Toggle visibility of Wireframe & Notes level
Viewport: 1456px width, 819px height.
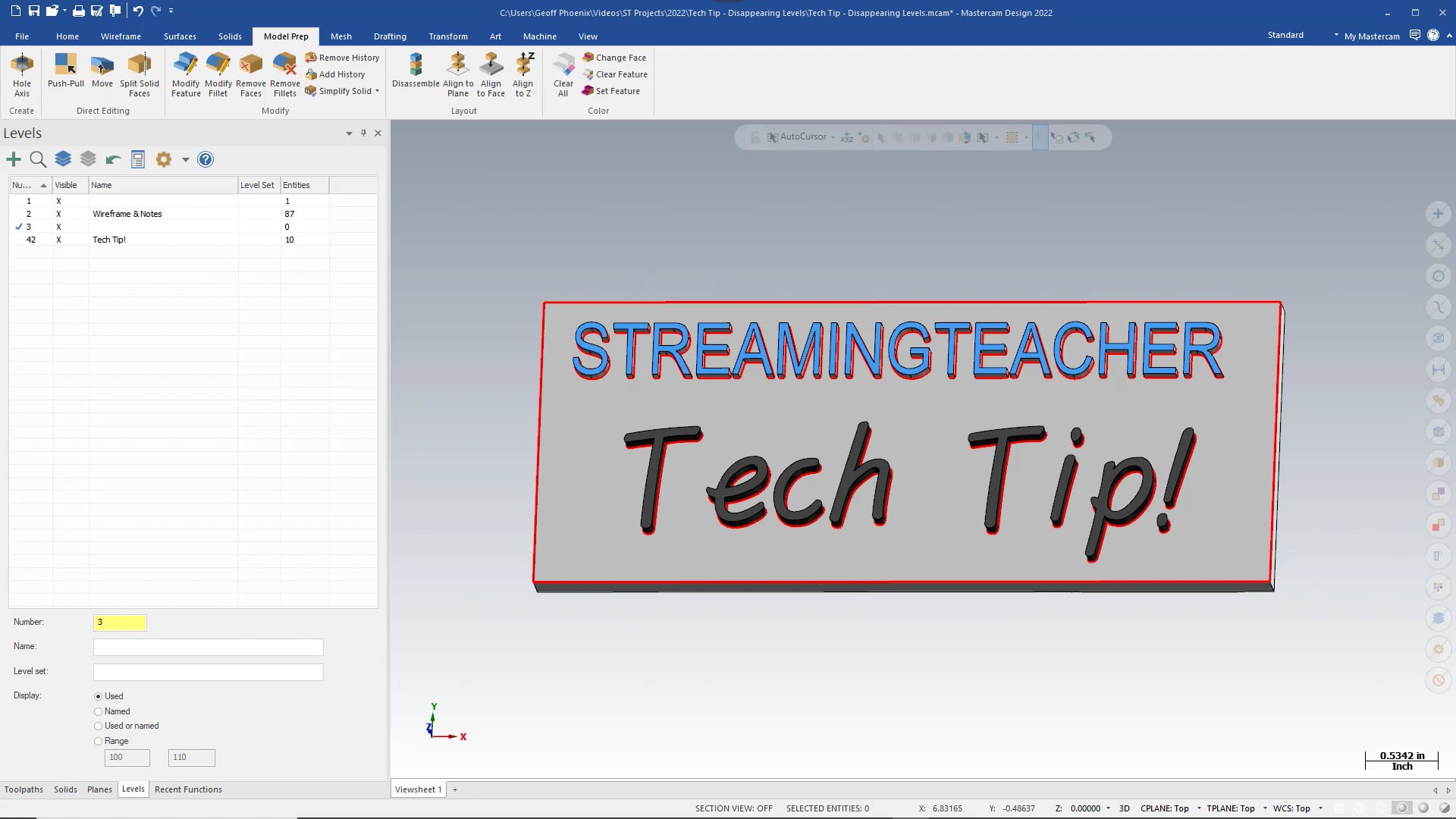click(x=58, y=214)
